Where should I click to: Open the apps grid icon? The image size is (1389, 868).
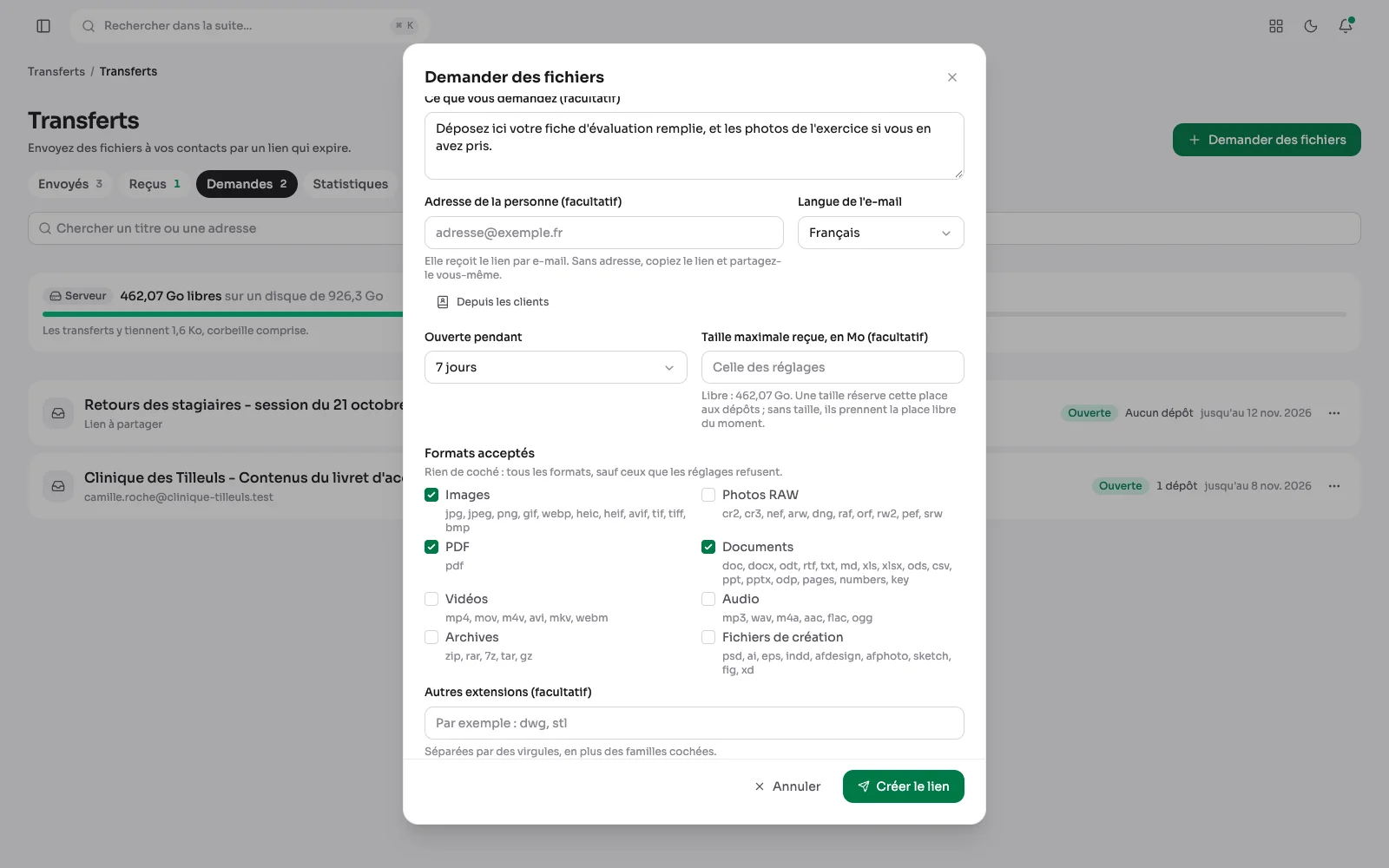coord(1276,26)
